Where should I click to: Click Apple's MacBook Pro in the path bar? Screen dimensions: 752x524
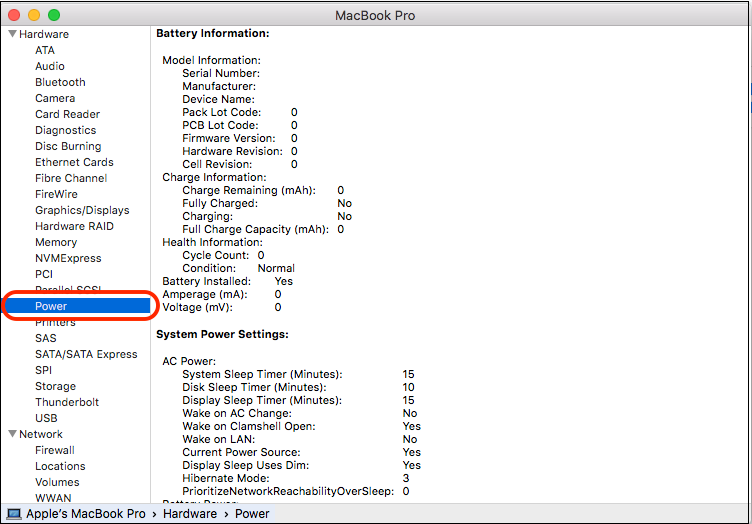(85, 513)
